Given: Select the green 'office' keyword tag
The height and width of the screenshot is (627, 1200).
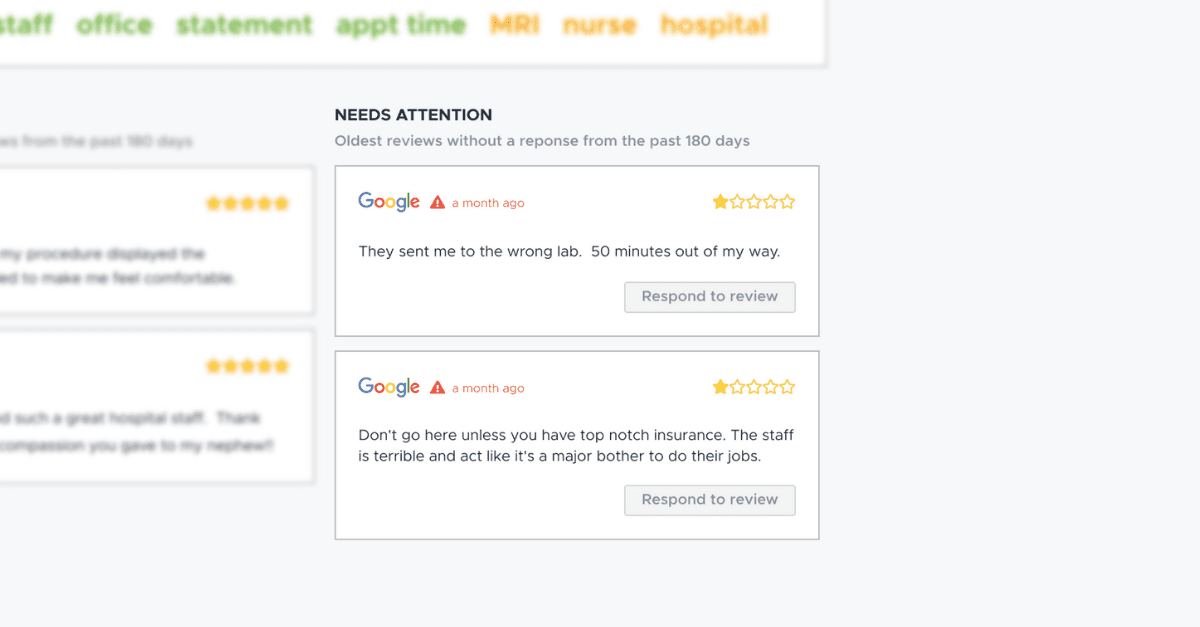Looking at the screenshot, I should 114,25.
